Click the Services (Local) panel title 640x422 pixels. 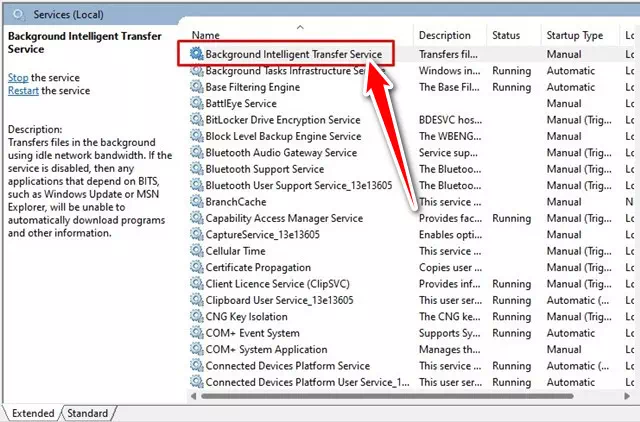pos(68,15)
